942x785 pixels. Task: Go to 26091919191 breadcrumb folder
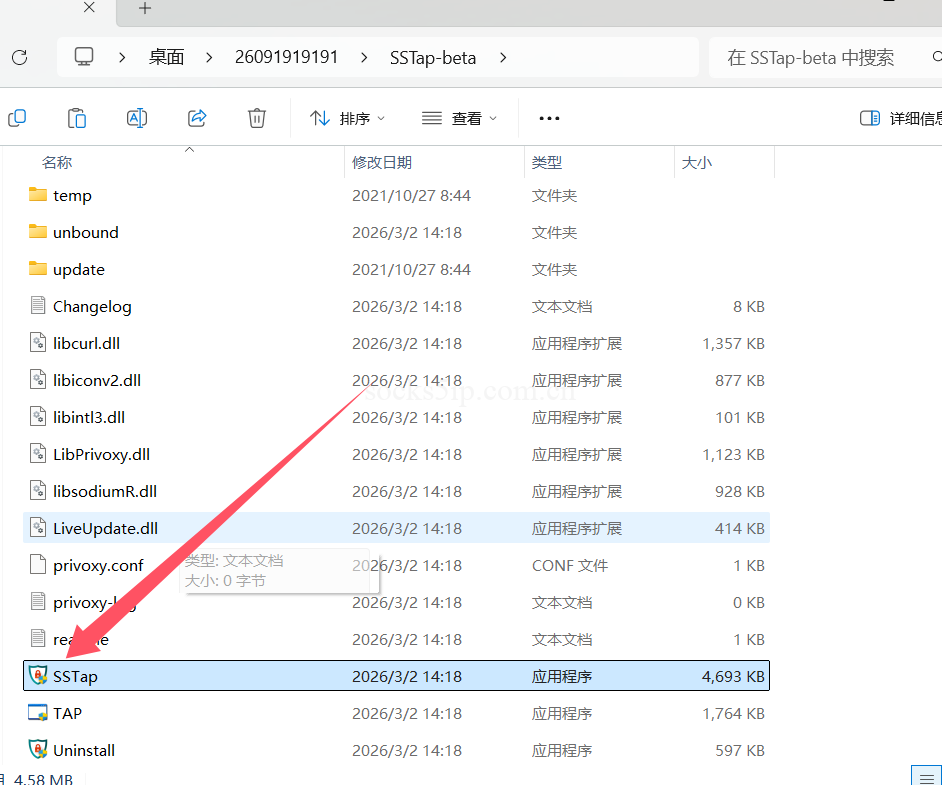287,58
